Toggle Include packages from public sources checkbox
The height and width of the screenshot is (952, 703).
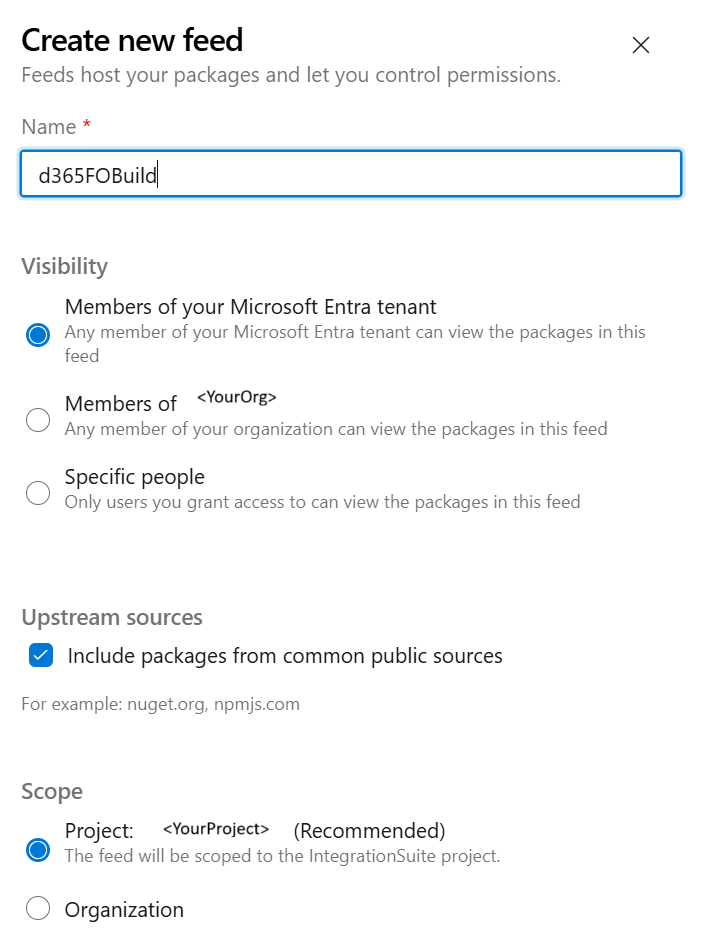(41, 656)
